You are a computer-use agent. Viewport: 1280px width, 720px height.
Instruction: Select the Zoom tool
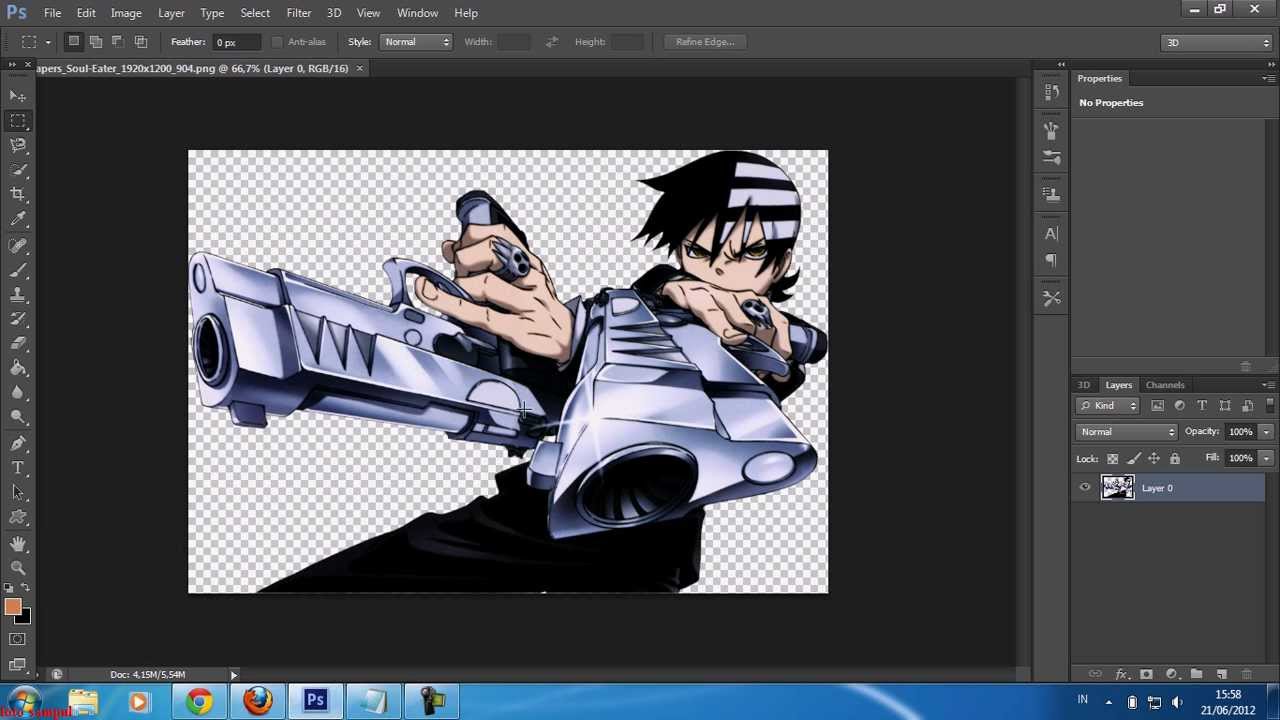pyautogui.click(x=18, y=567)
